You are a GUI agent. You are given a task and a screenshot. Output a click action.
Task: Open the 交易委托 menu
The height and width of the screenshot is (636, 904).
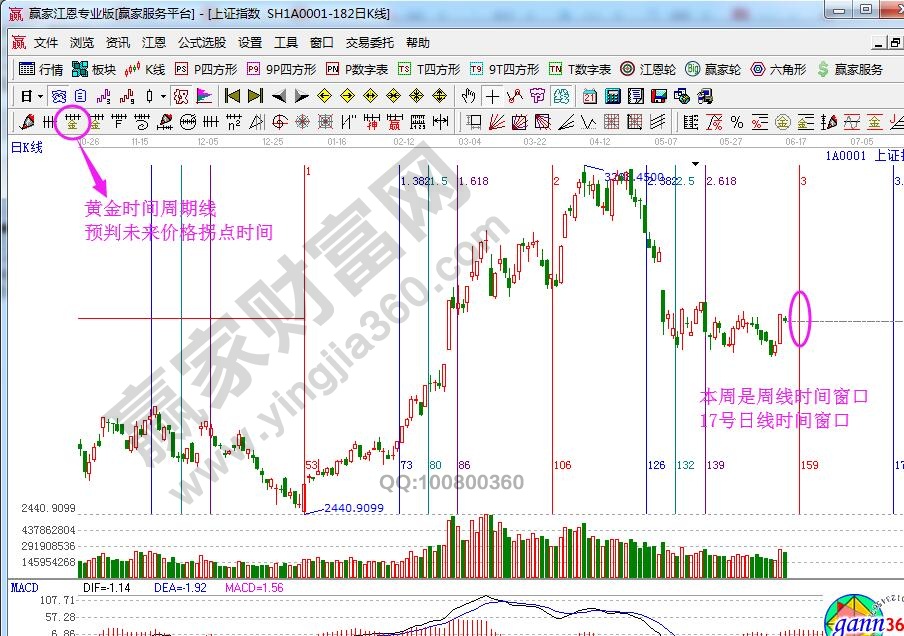pyautogui.click(x=370, y=43)
